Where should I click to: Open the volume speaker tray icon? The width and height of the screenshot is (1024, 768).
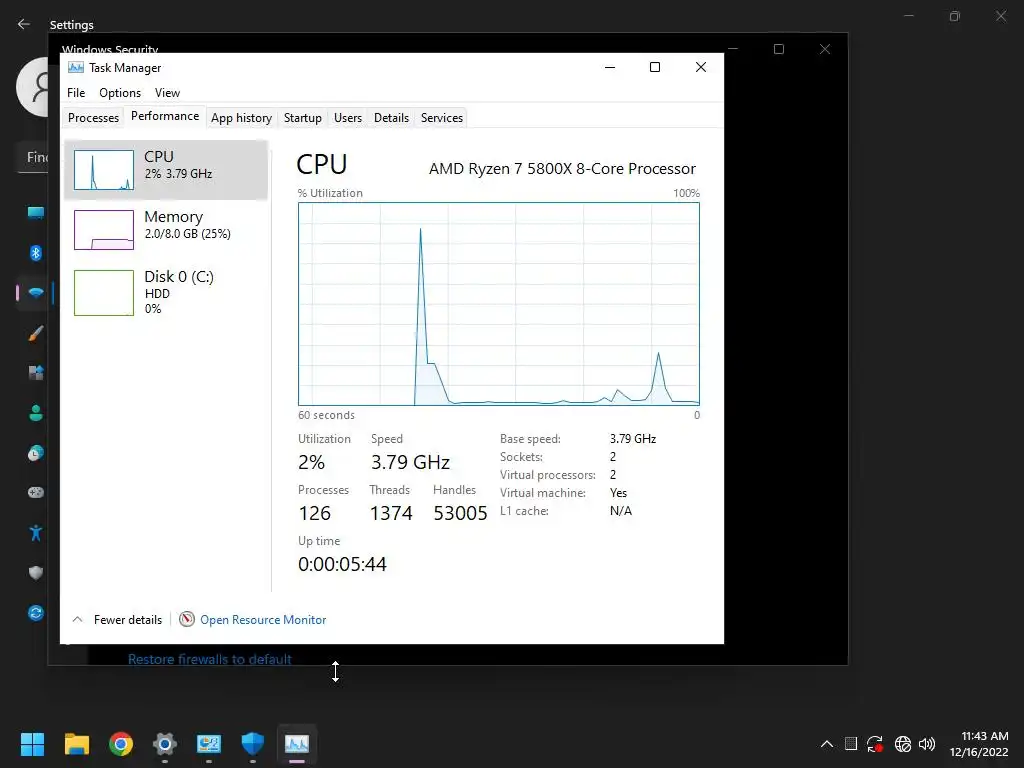pos(927,744)
